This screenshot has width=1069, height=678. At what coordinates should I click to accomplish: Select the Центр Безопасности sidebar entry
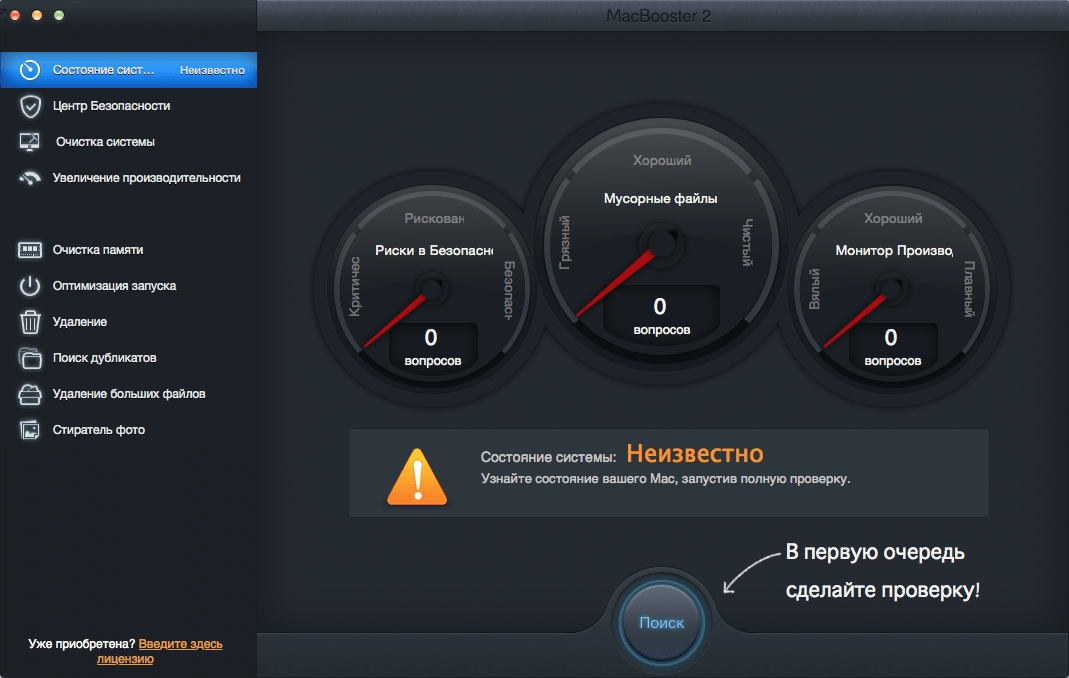(x=110, y=106)
